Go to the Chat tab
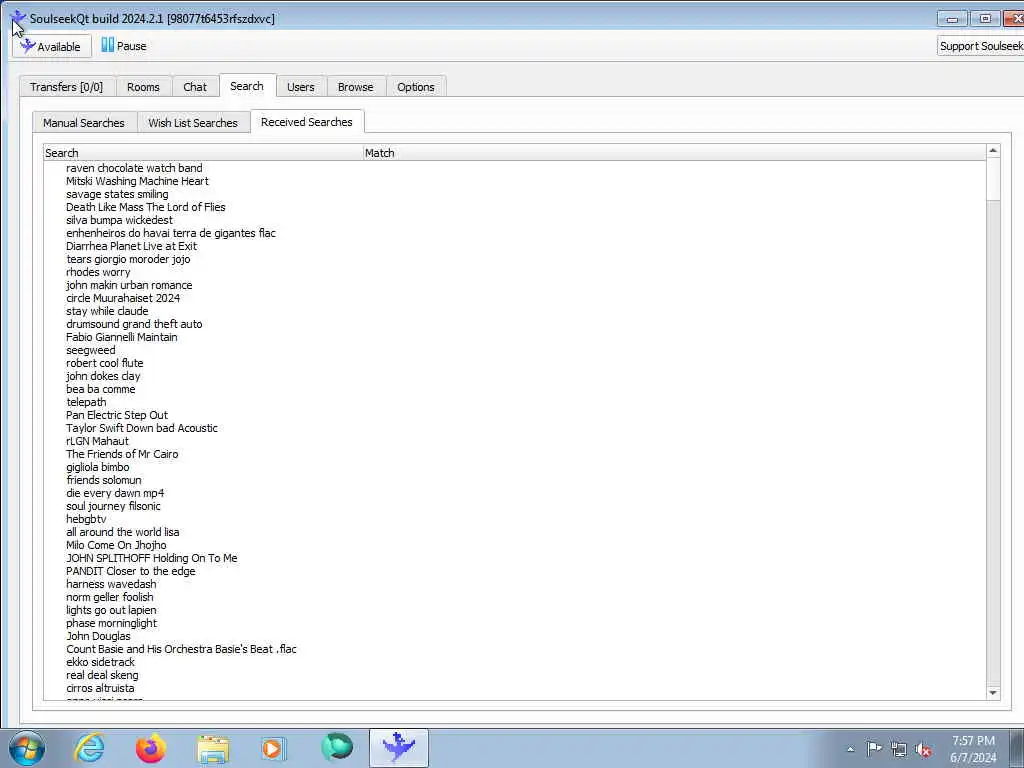The image size is (1024, 768). click(195, 87)
